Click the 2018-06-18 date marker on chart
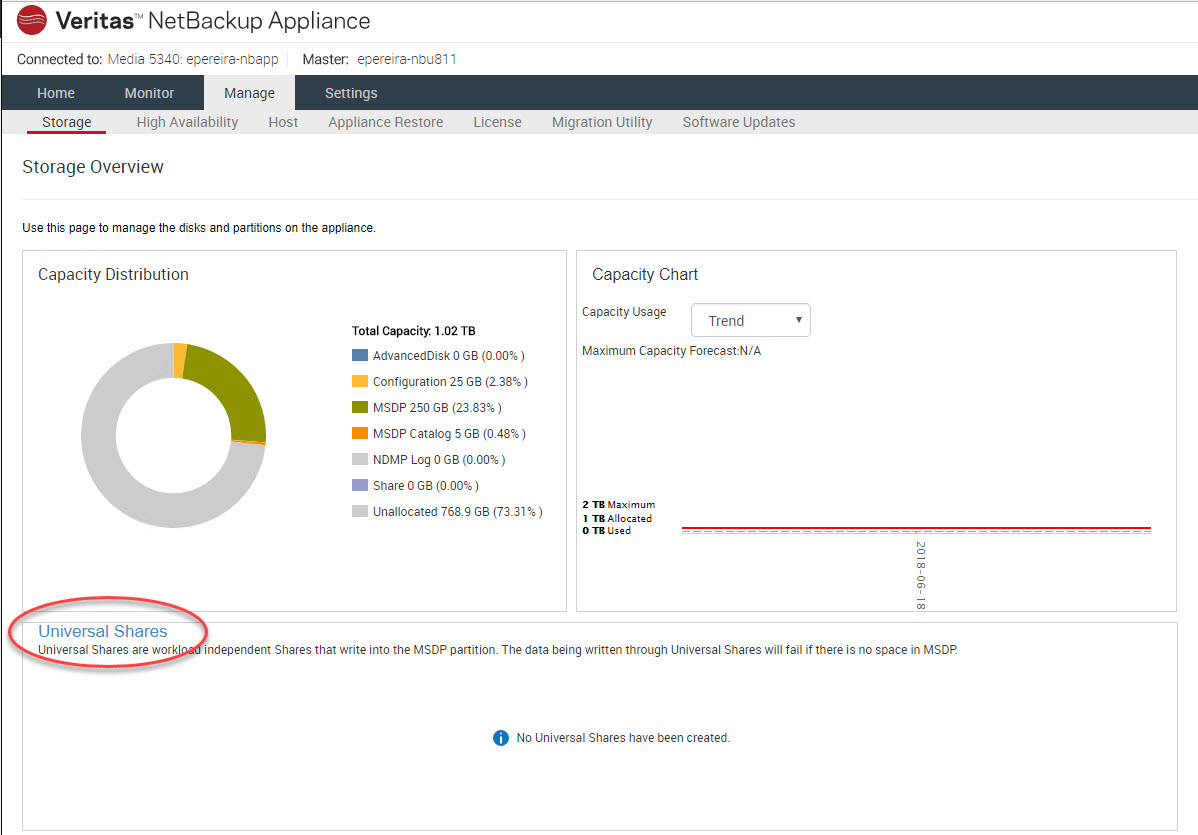1198x835 pixels. tap(921, 575)
